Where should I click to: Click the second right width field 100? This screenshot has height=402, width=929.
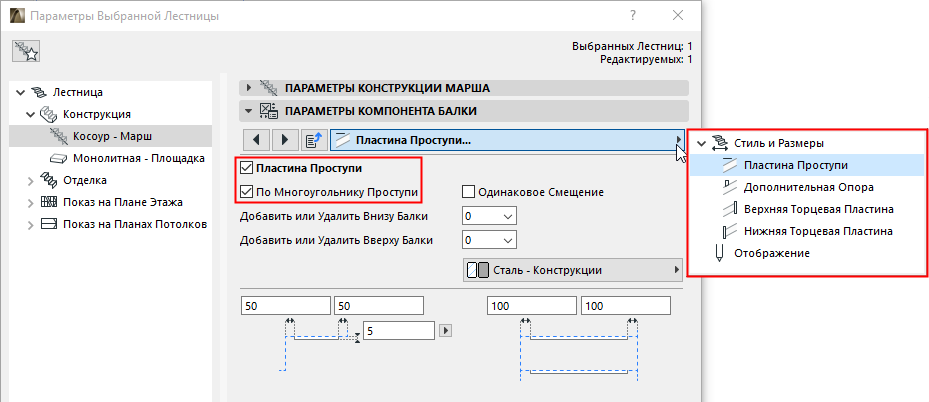coord(626,306)
